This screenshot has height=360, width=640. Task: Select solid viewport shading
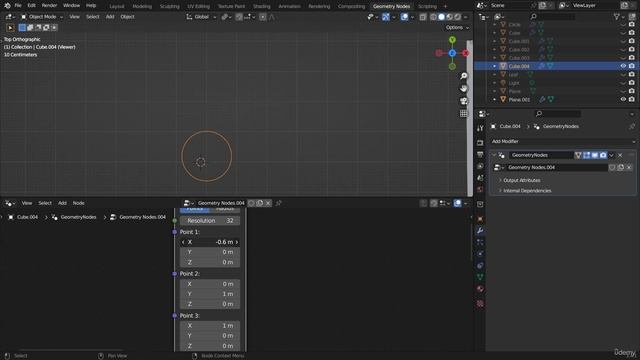[x=441, y=17]
